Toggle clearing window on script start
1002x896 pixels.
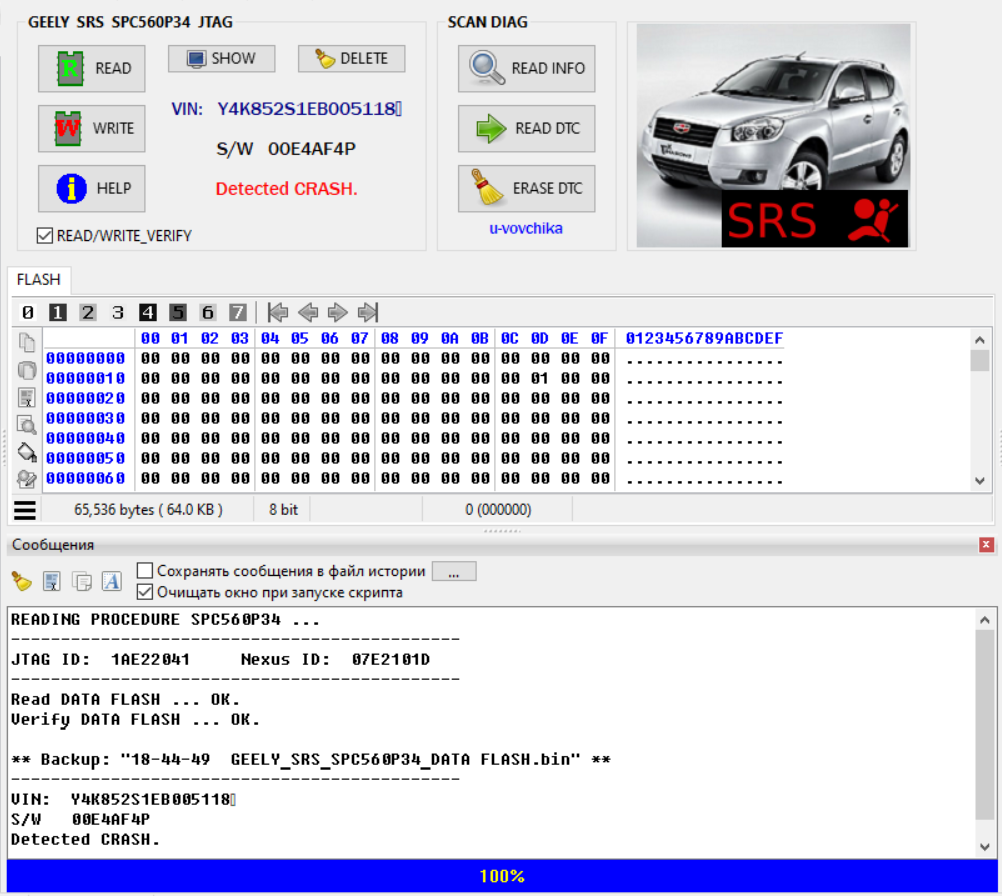(x=145, y=592)
